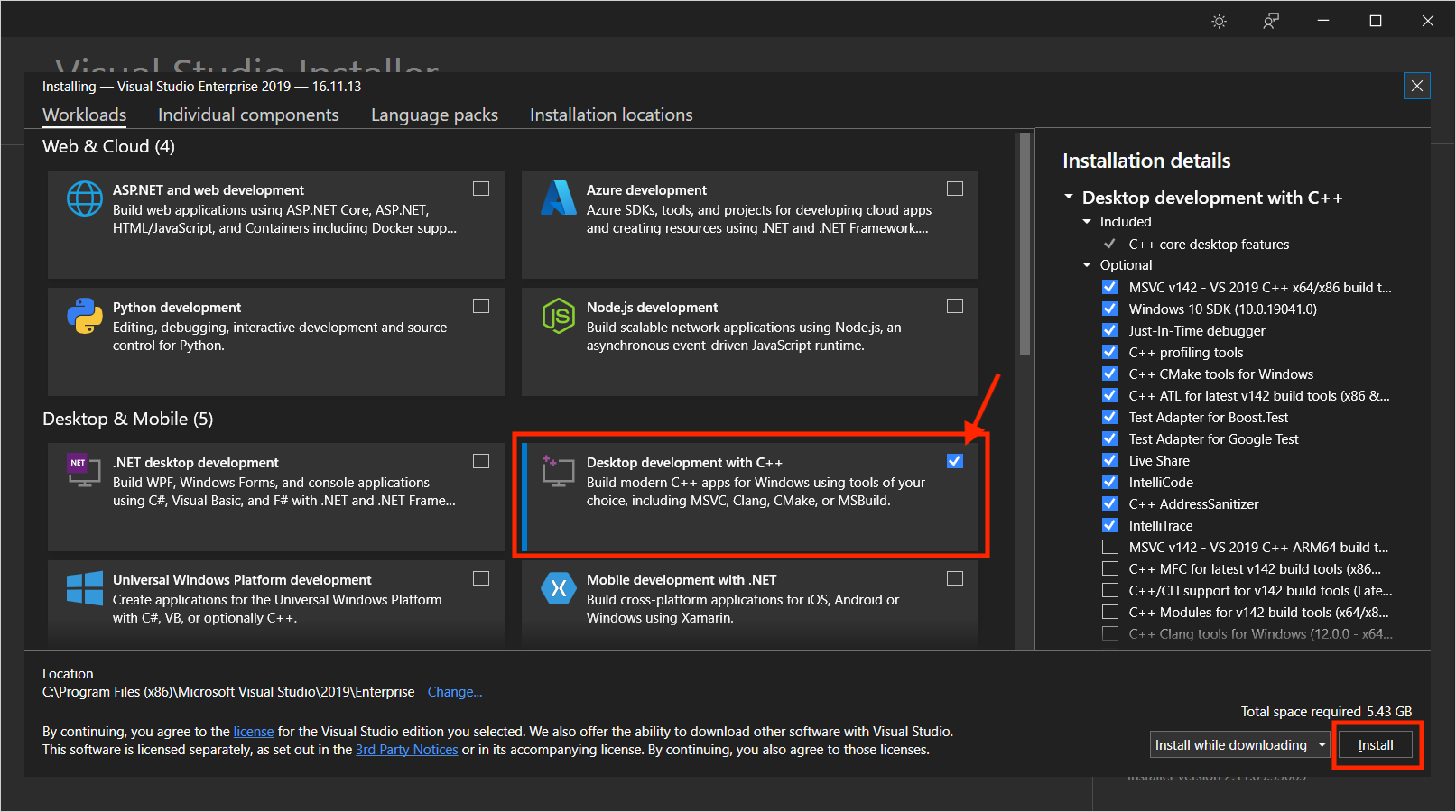Switch to Individual components tab

tap(248, 115)
